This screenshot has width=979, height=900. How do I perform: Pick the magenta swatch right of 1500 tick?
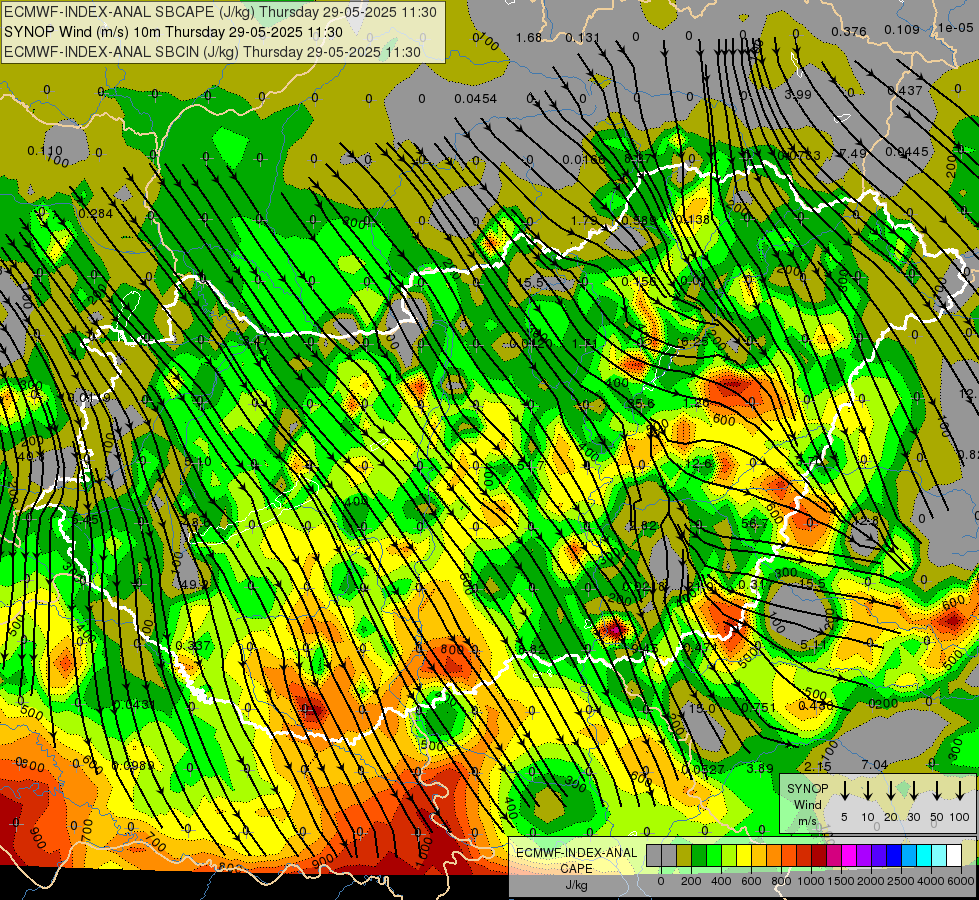[849, 855]
